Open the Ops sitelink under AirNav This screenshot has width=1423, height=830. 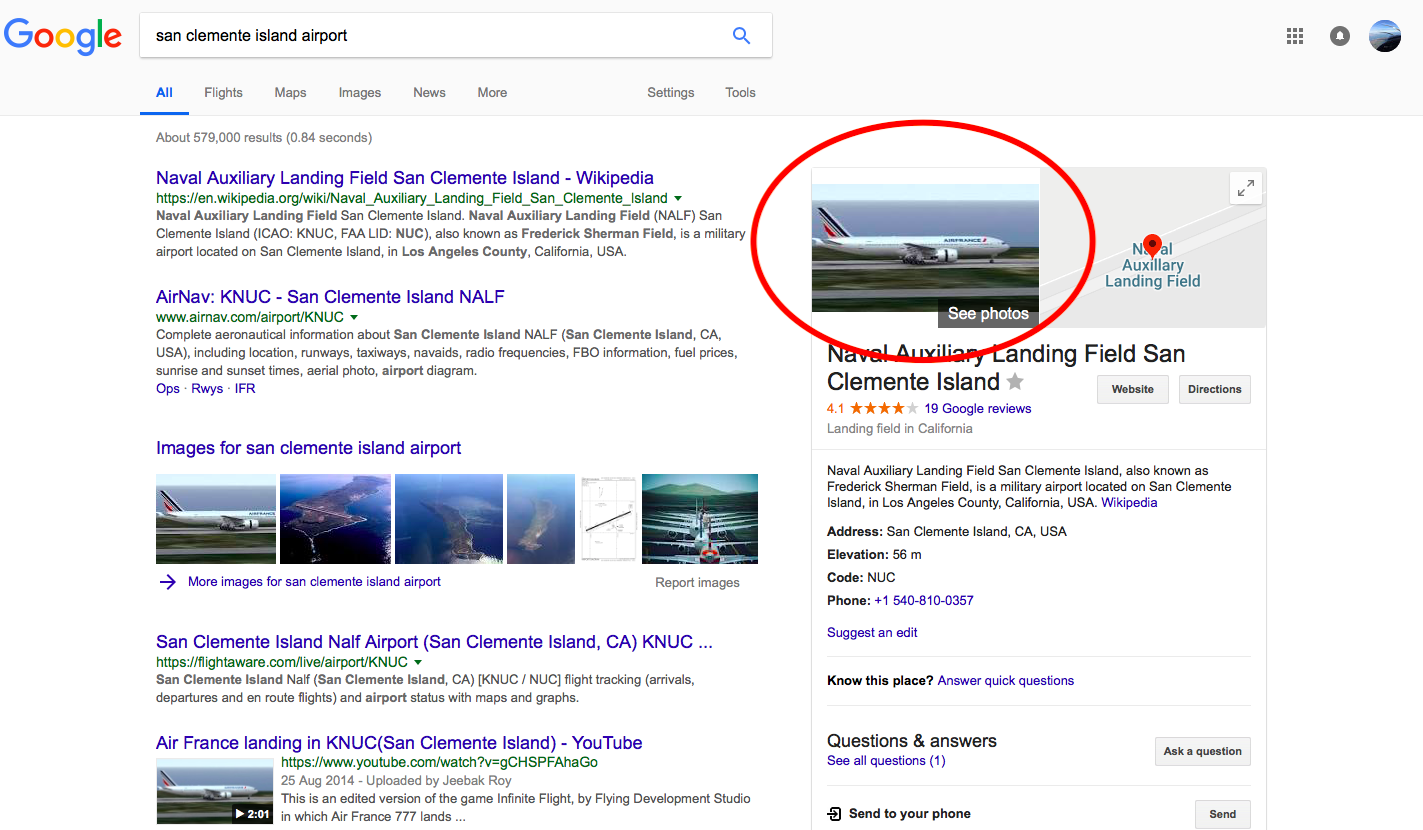[x=168, y=388]
